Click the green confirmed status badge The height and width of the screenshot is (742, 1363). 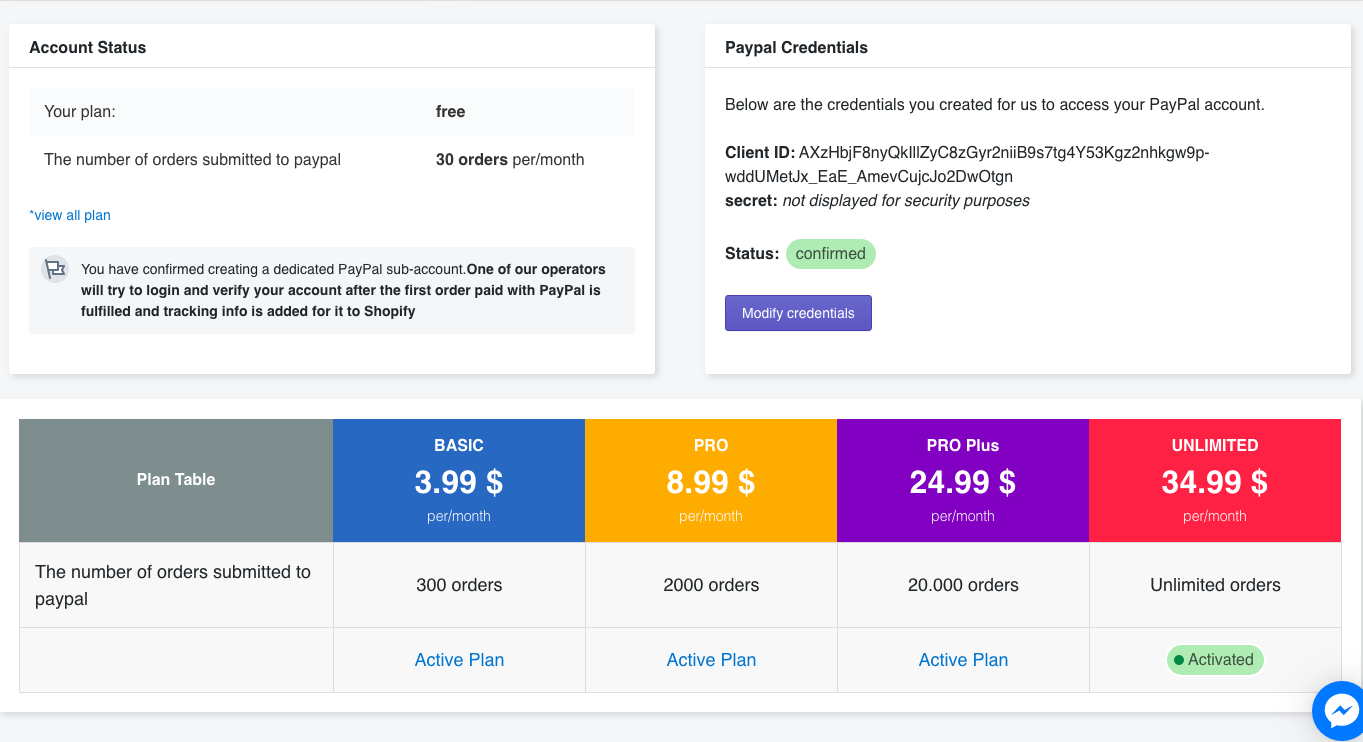(830, 254)
